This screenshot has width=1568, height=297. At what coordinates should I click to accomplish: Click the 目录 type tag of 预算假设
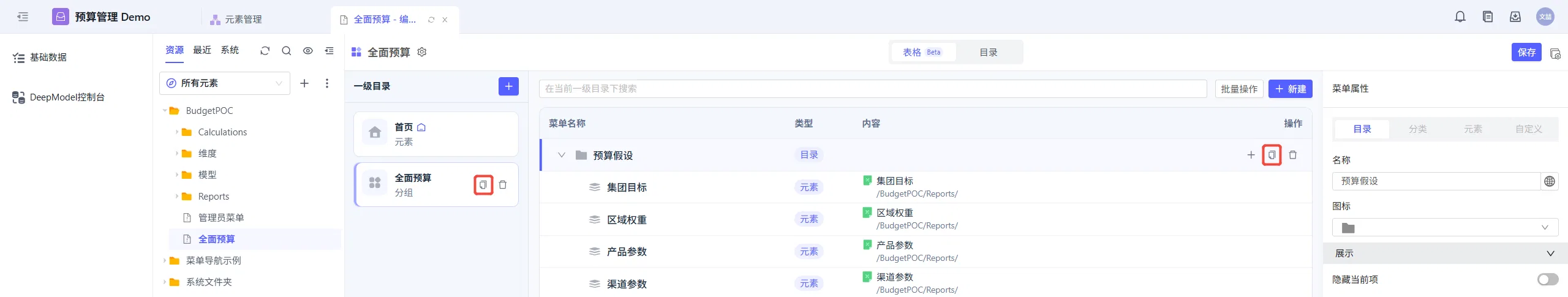(809, 155)
